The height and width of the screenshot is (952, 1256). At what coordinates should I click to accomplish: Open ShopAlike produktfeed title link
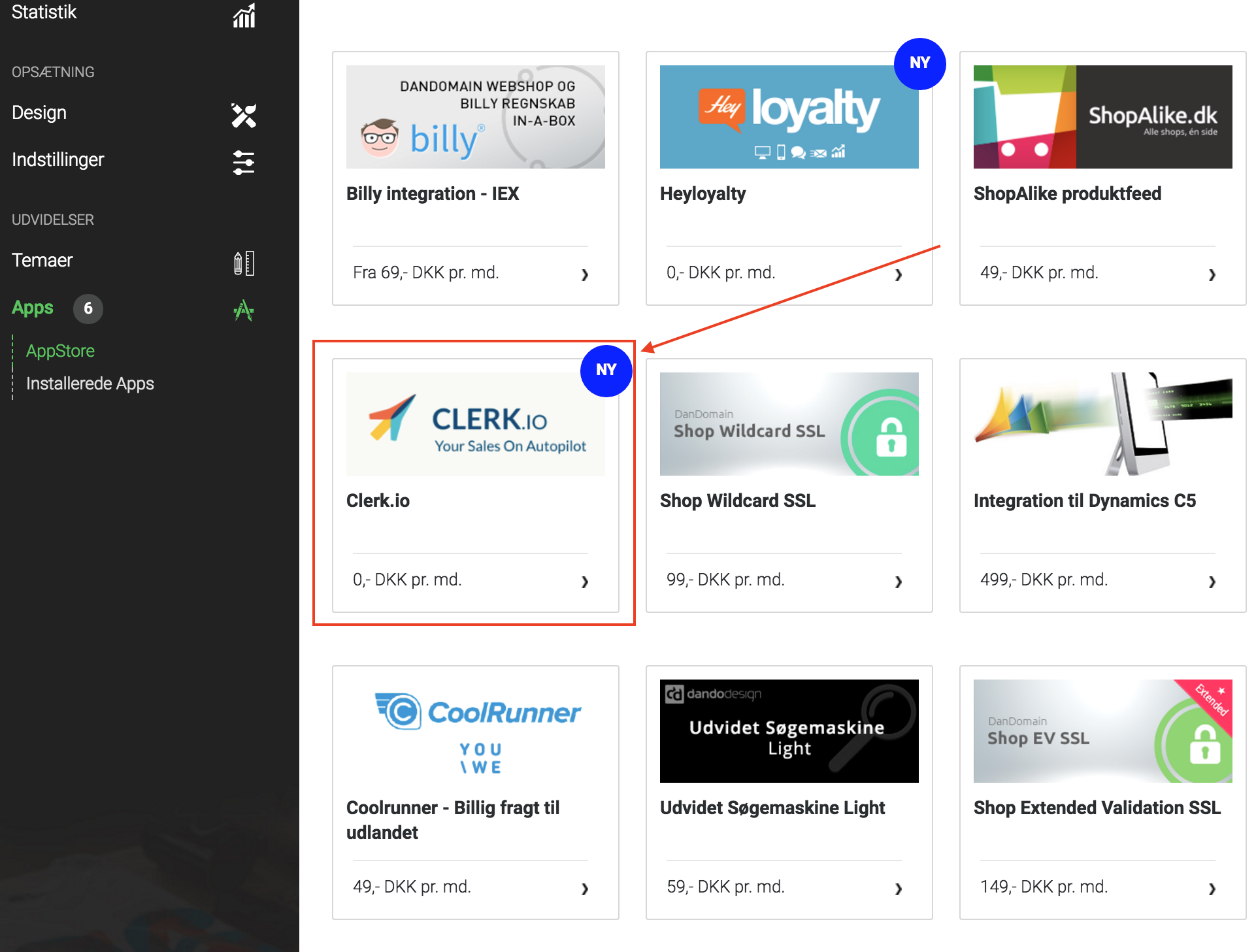click(x=1067, y=193)
